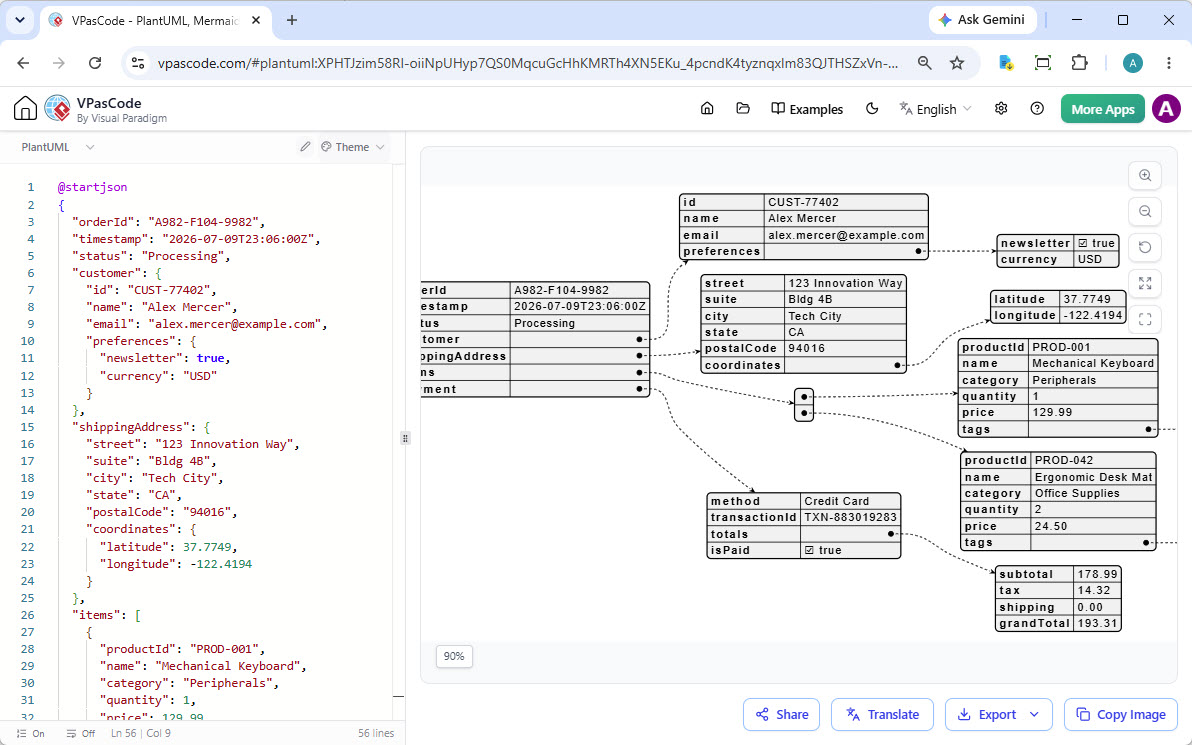Open the help question mark icon
Image resolution: width=1192 pixels, height=745 pixels.
tap(1037, 109)
